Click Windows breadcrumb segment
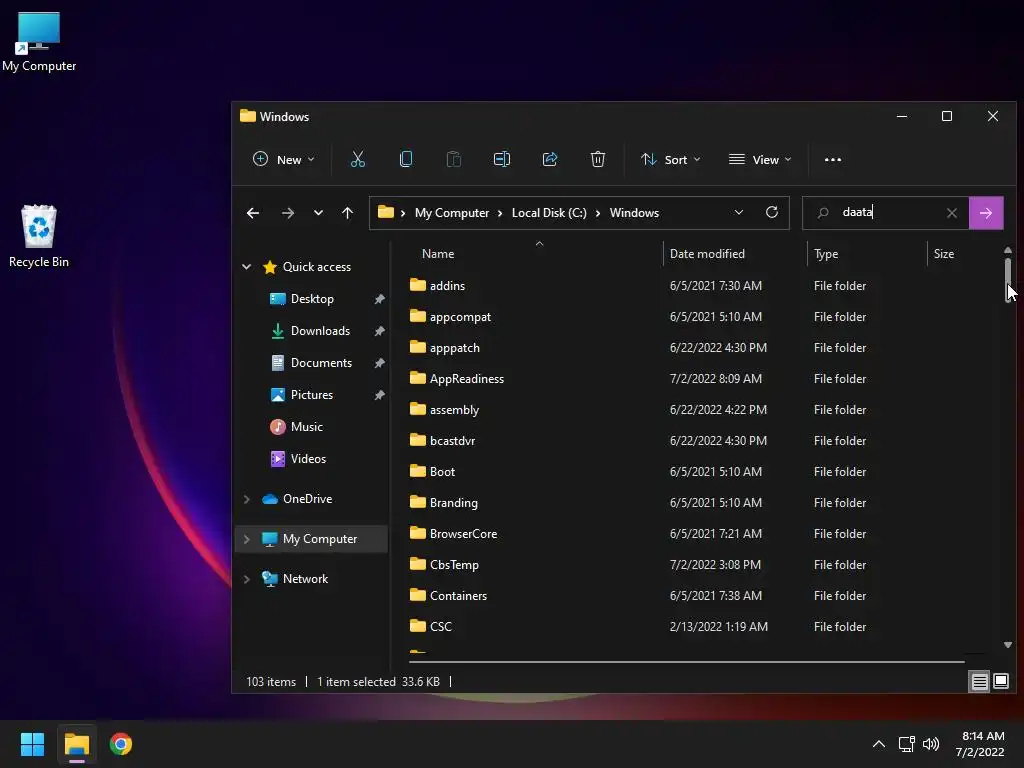Image resolution: width=1024 pixels, height=768 pixels. pyautogui.click(x=634, y=213)
